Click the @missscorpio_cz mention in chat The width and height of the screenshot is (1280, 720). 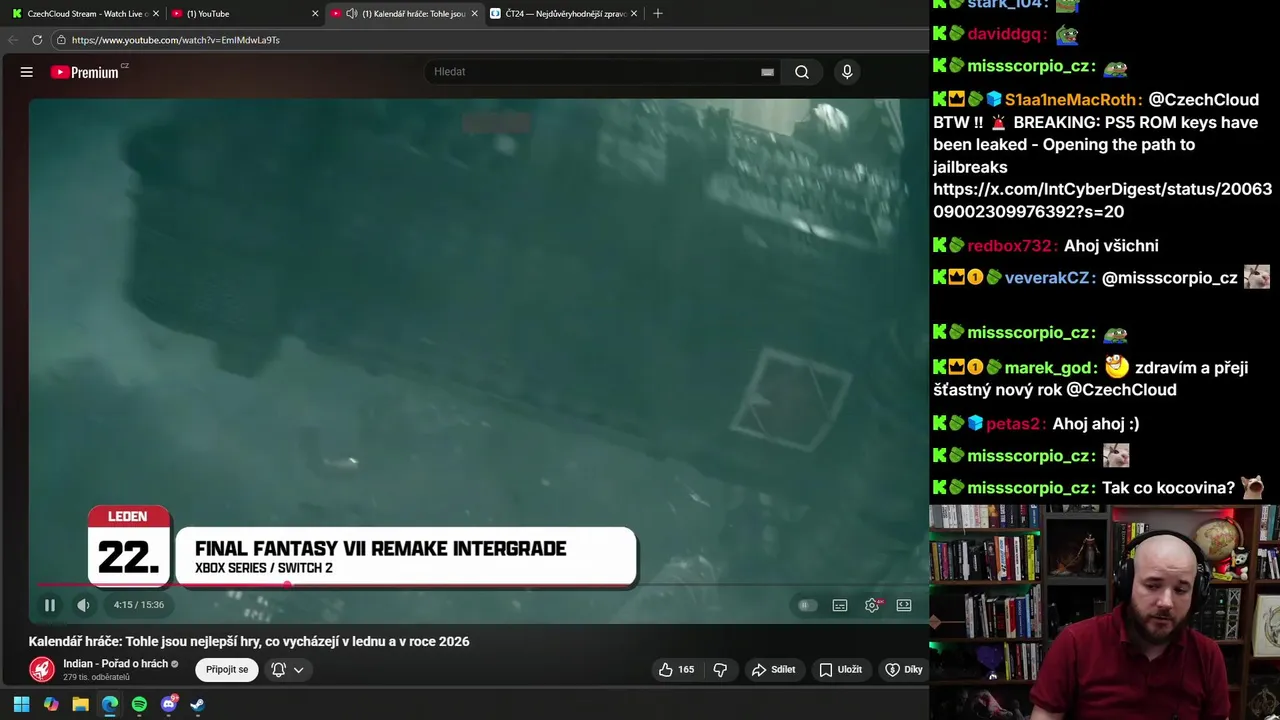click(x=1169, y=278)
